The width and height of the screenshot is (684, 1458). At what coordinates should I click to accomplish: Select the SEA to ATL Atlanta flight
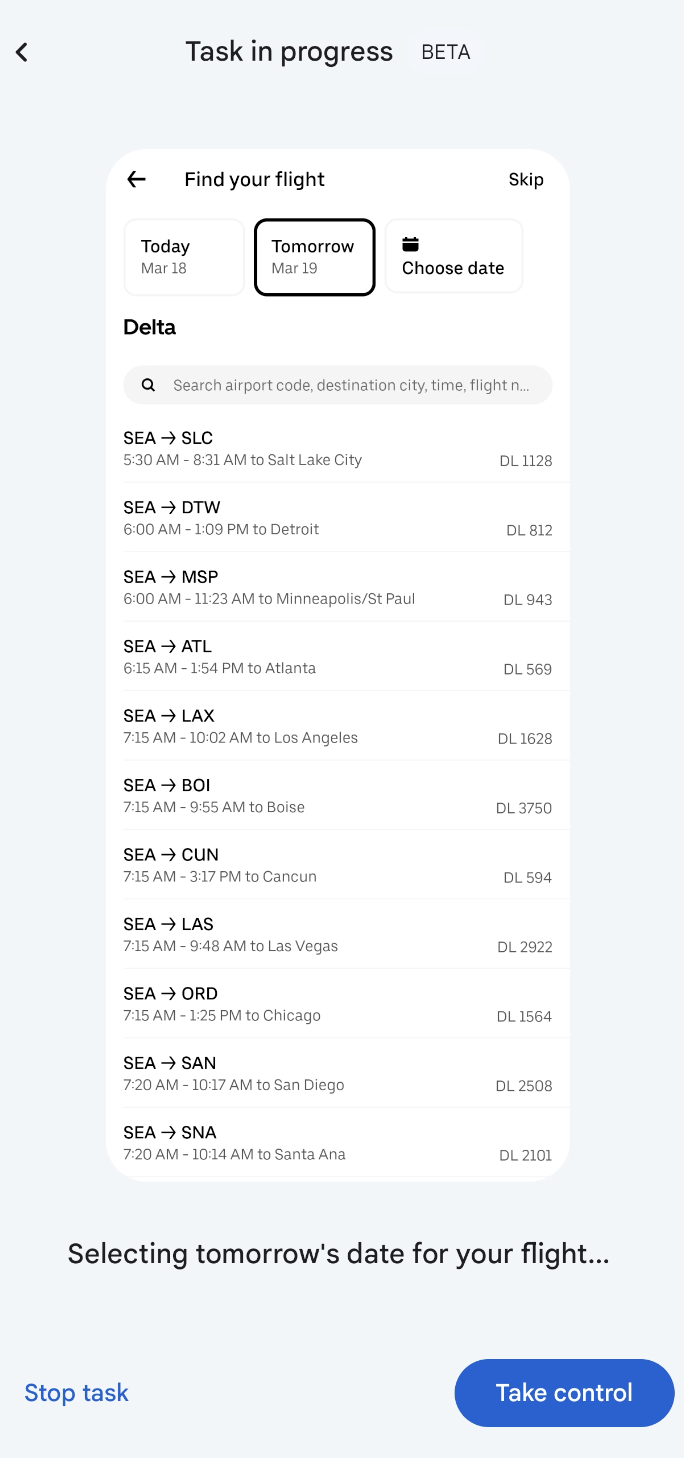click(337, 657)
